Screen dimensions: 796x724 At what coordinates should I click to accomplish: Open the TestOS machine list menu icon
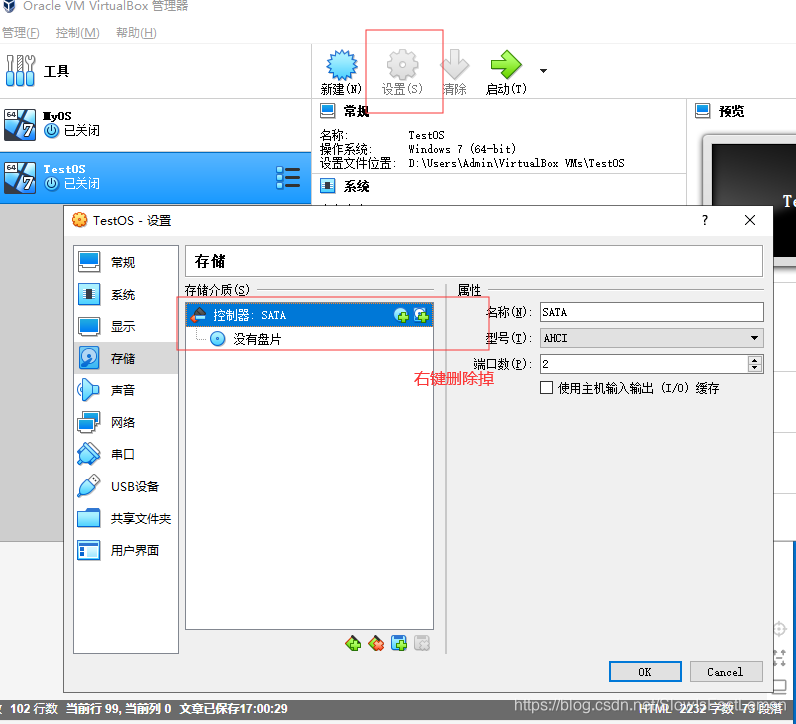288,178
